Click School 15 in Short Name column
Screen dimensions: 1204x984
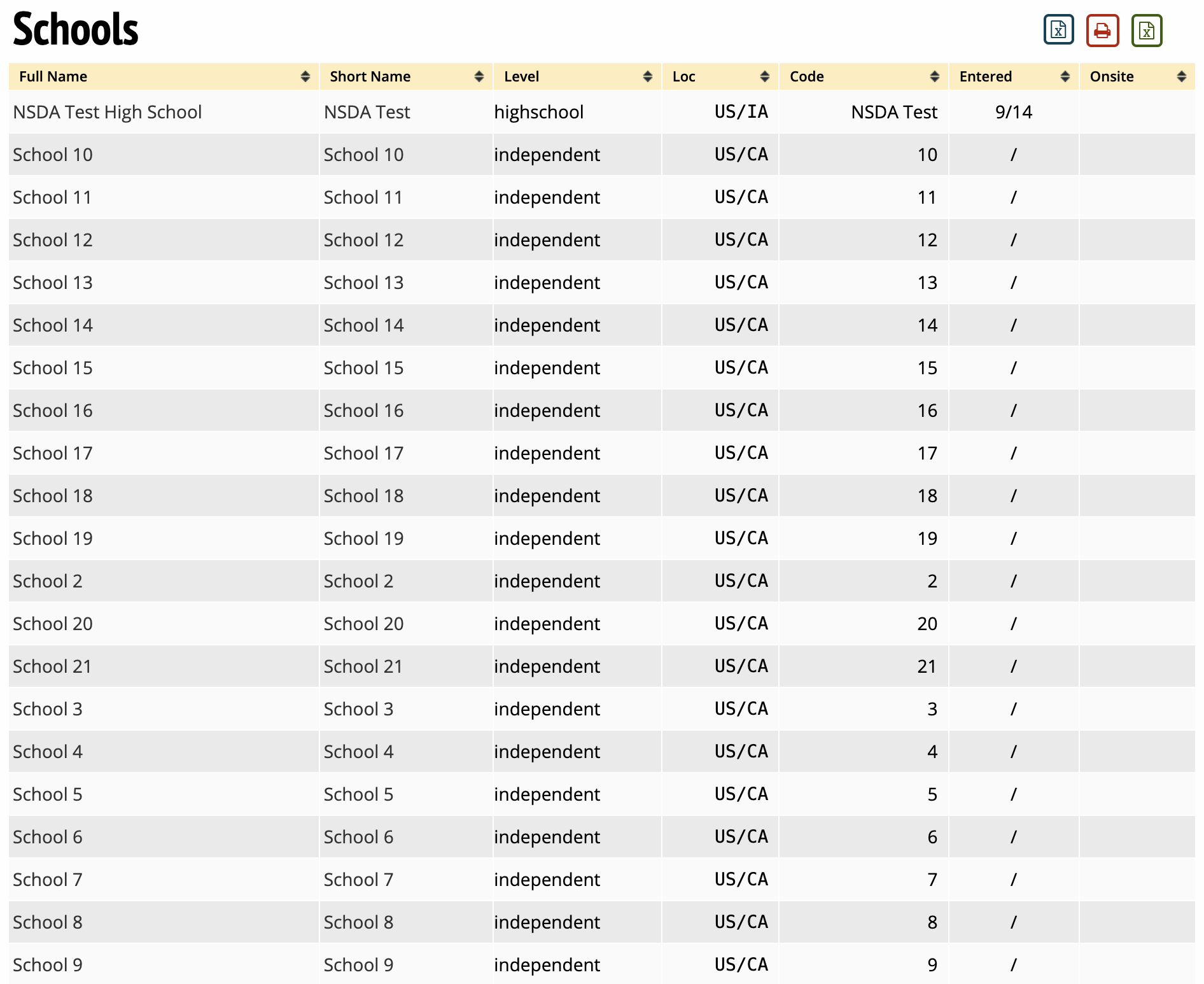pyautogui.click(x=363, y=368)
